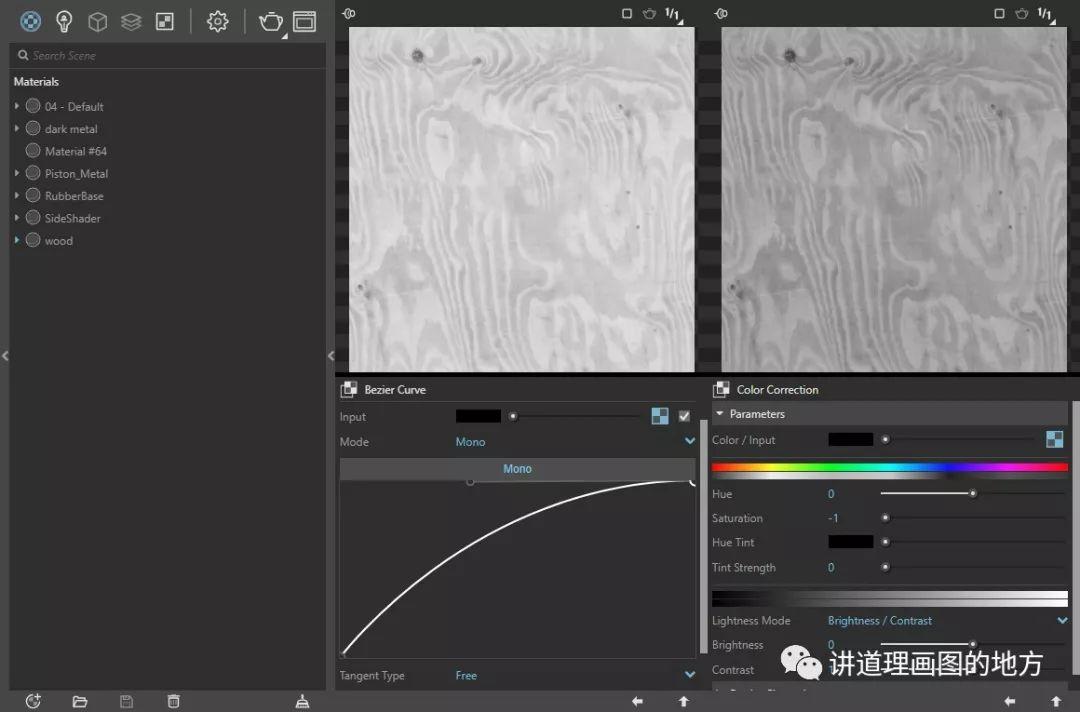Expand the RubberBase material
The height and width of the screenshot is (712, 1080).
17,196
